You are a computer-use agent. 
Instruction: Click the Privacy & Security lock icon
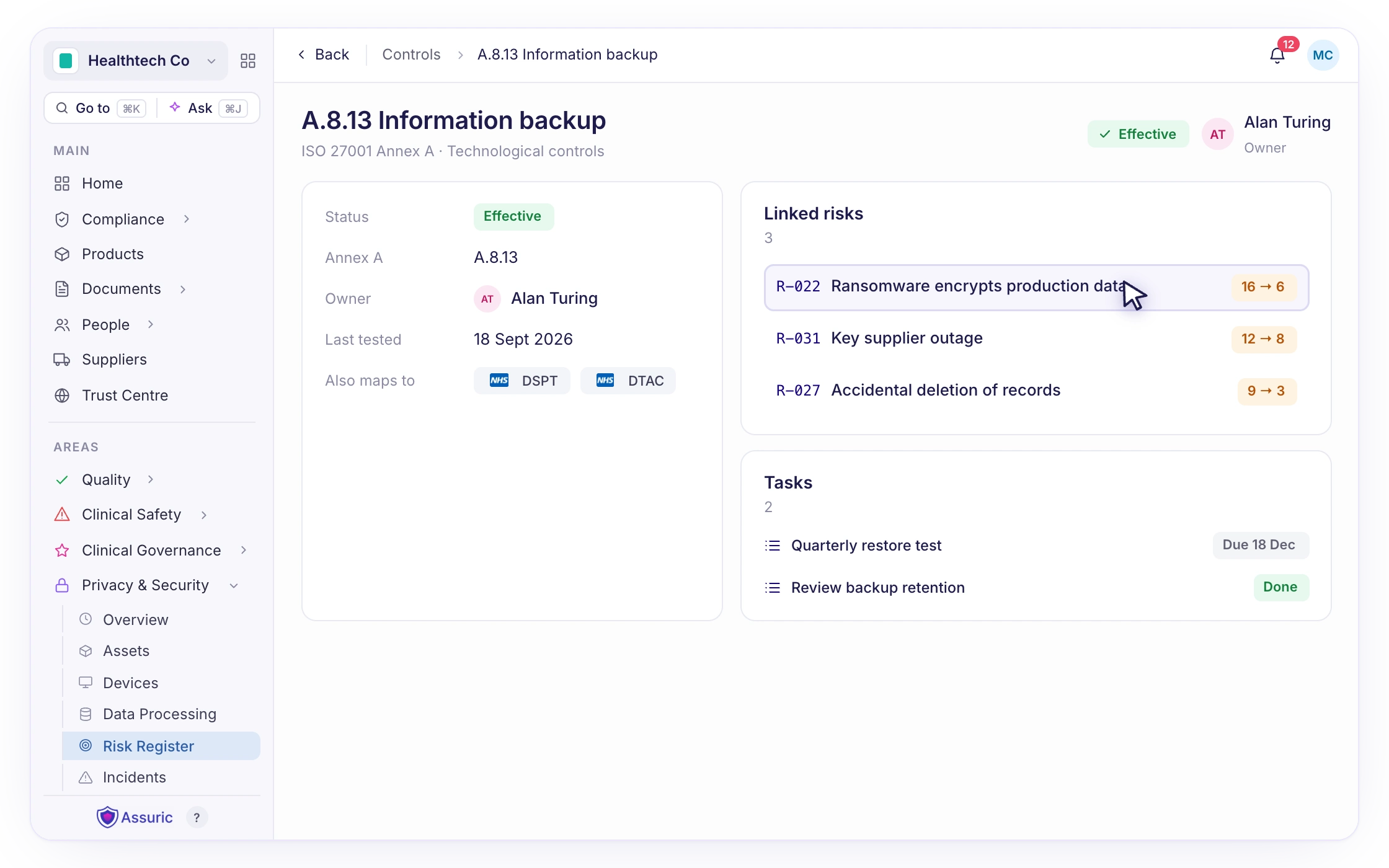click(x=62, y=585)
